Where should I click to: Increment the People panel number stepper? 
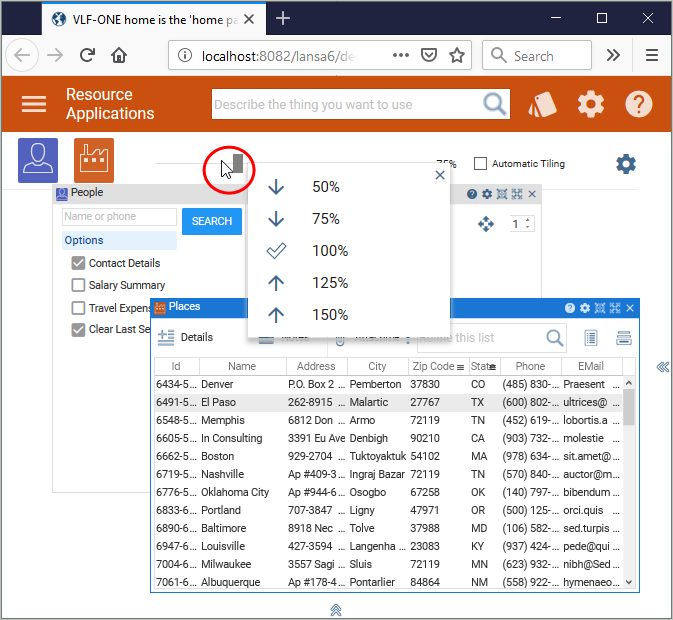[x=527, y=220]
